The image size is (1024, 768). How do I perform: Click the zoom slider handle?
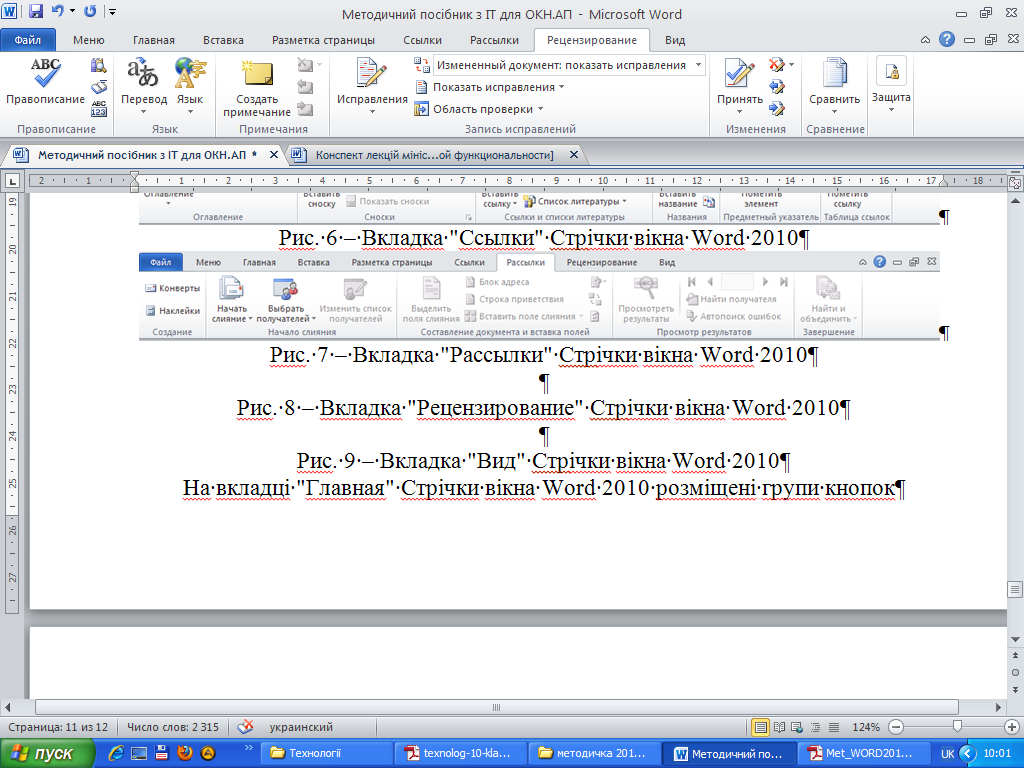957,727
